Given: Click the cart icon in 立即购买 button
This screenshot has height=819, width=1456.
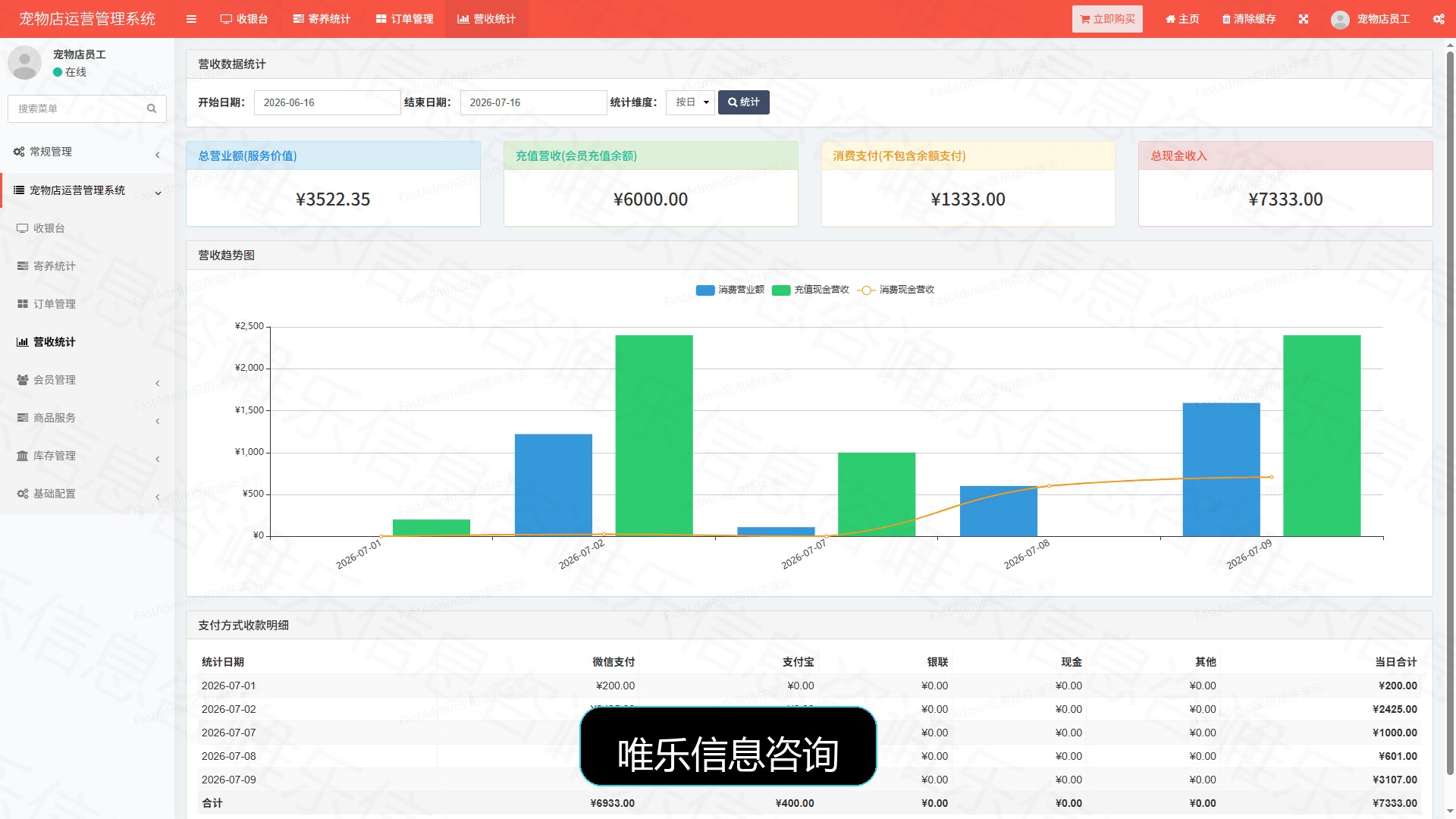Looking at the screenshot, I should [x=1085, y=19].
